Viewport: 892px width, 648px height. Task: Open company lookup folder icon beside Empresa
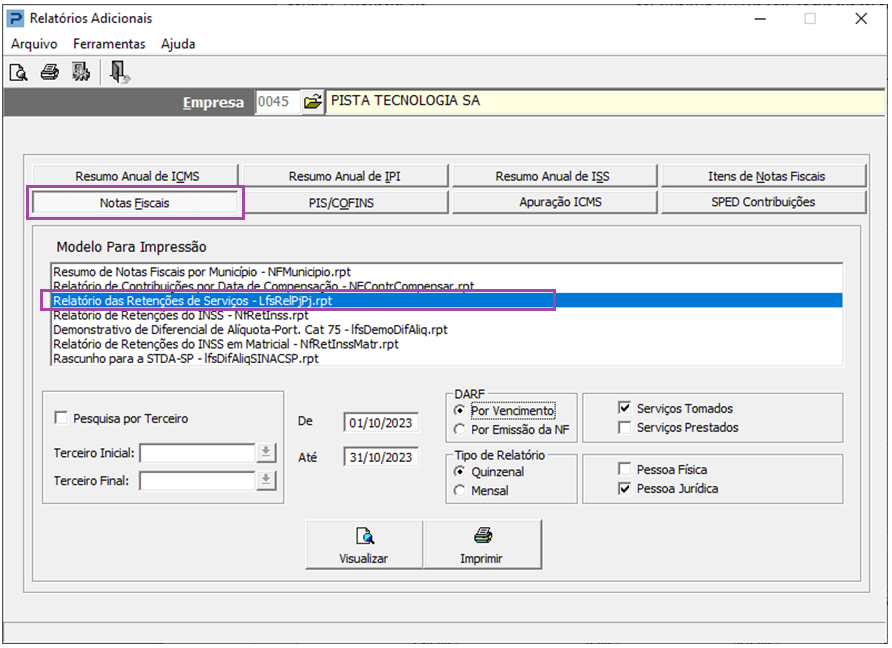point(313,102)
